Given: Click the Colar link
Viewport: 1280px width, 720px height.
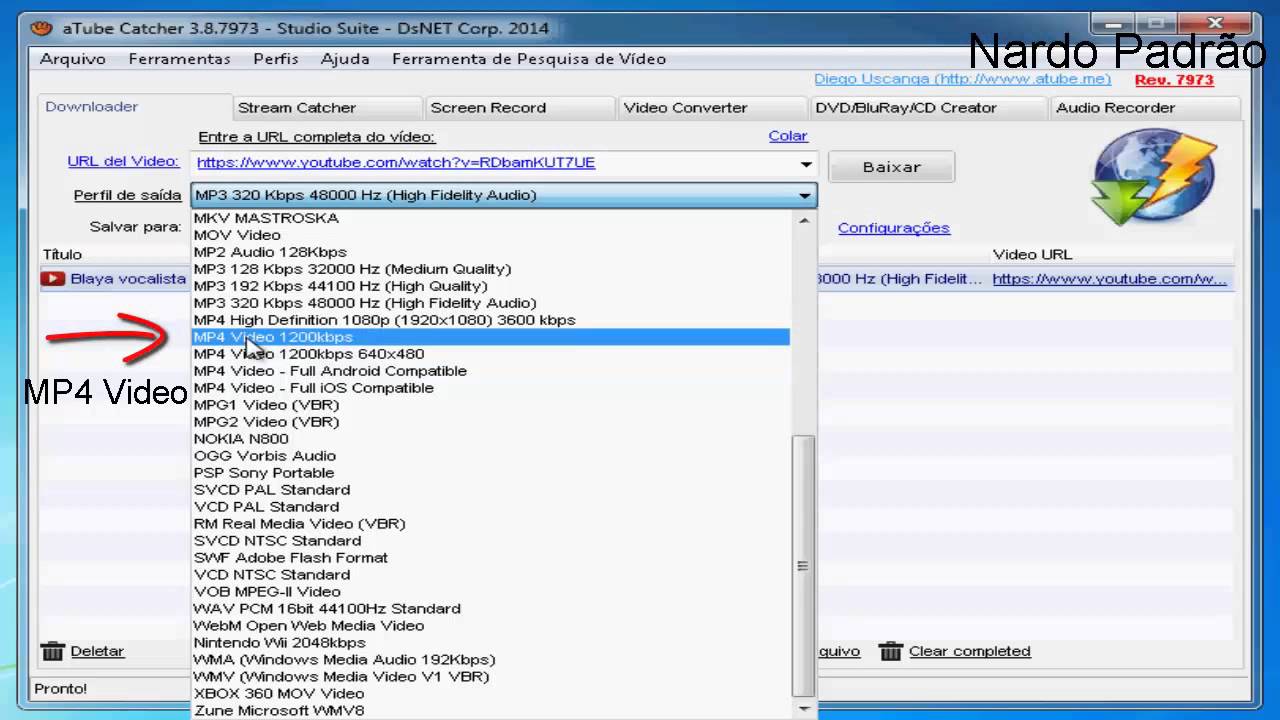Looking at the screenshot, I should [788, 136].
